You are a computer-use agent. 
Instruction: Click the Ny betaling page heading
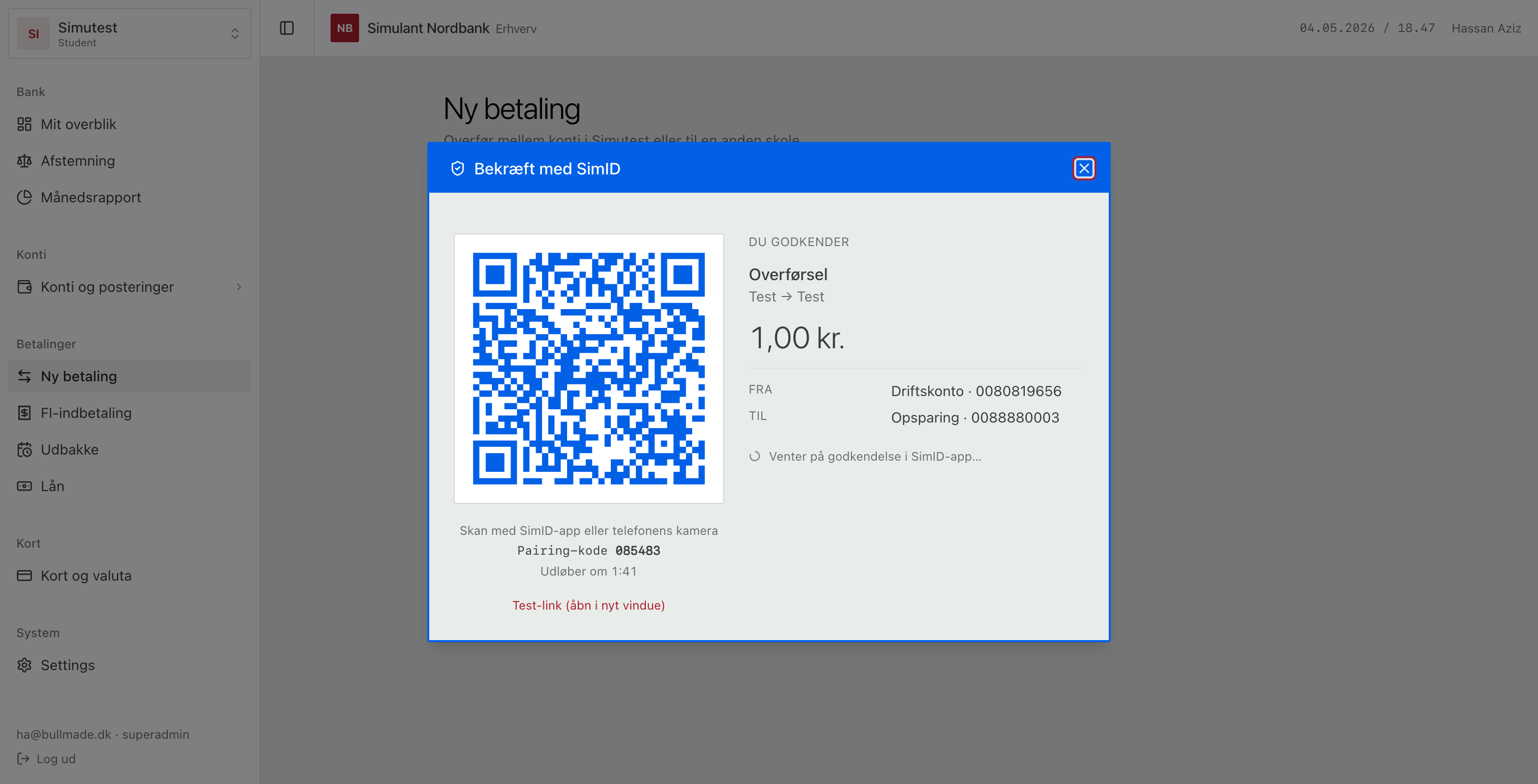click(512, 109)
